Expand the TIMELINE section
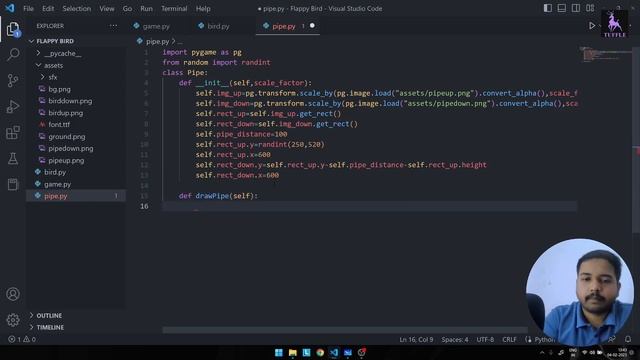This screenshot has width=640, height=360. point(50,327)
